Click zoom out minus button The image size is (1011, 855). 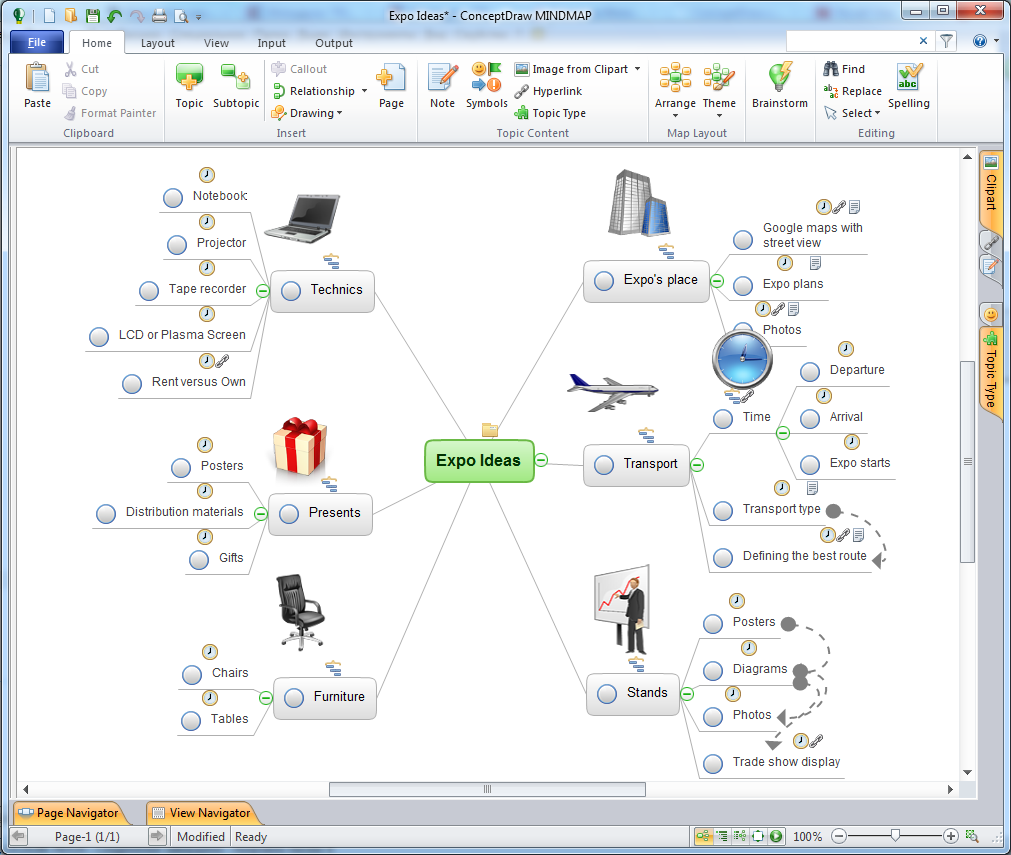(838, 836)
